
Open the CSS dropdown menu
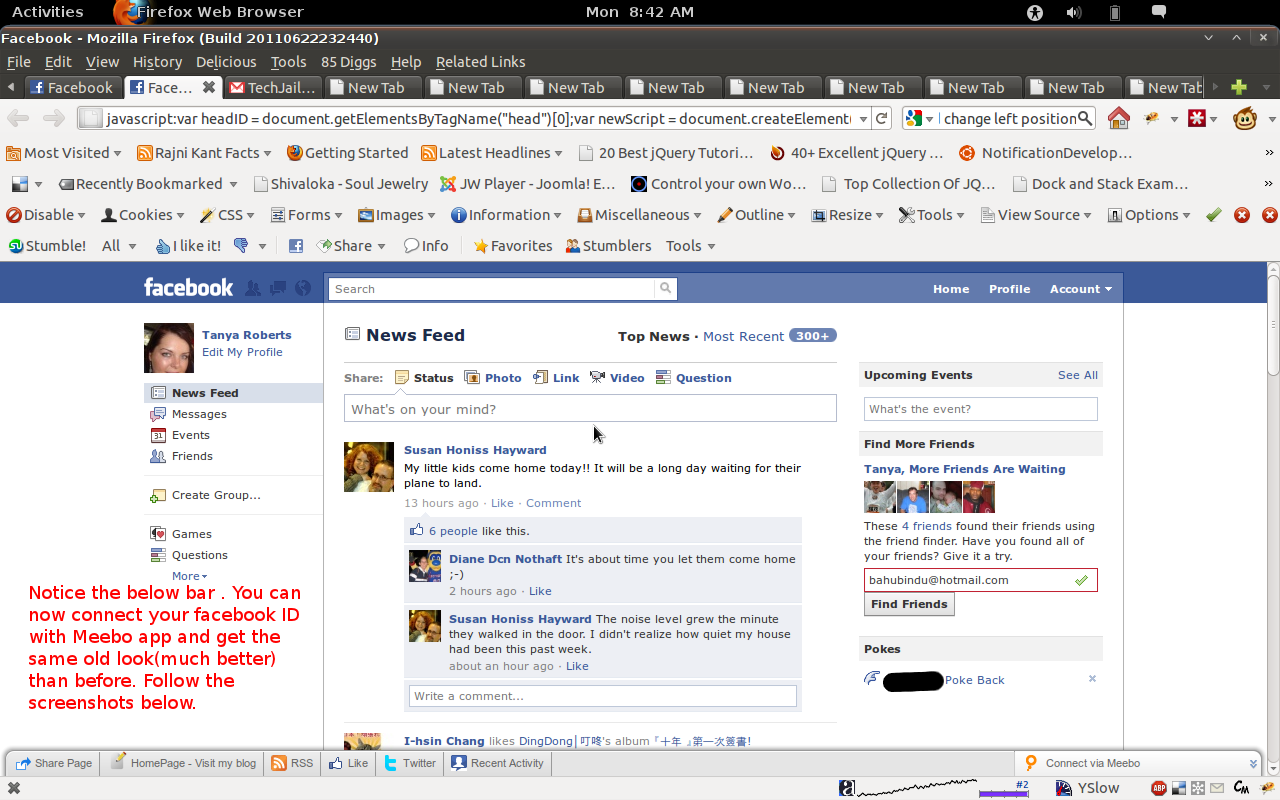pos(227,215)
